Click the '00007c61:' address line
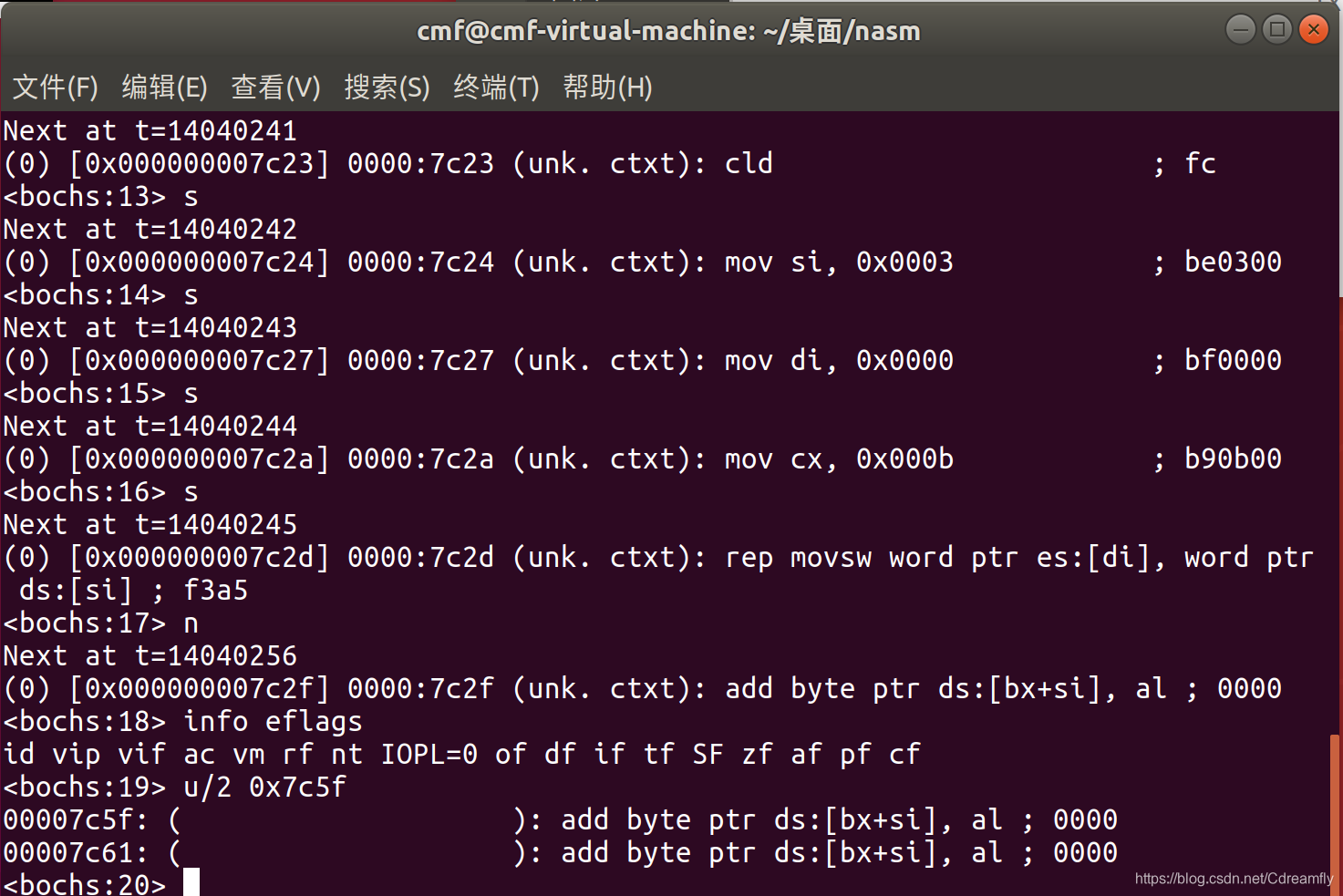Screen dimensions: 1343x896 point(560,852)
